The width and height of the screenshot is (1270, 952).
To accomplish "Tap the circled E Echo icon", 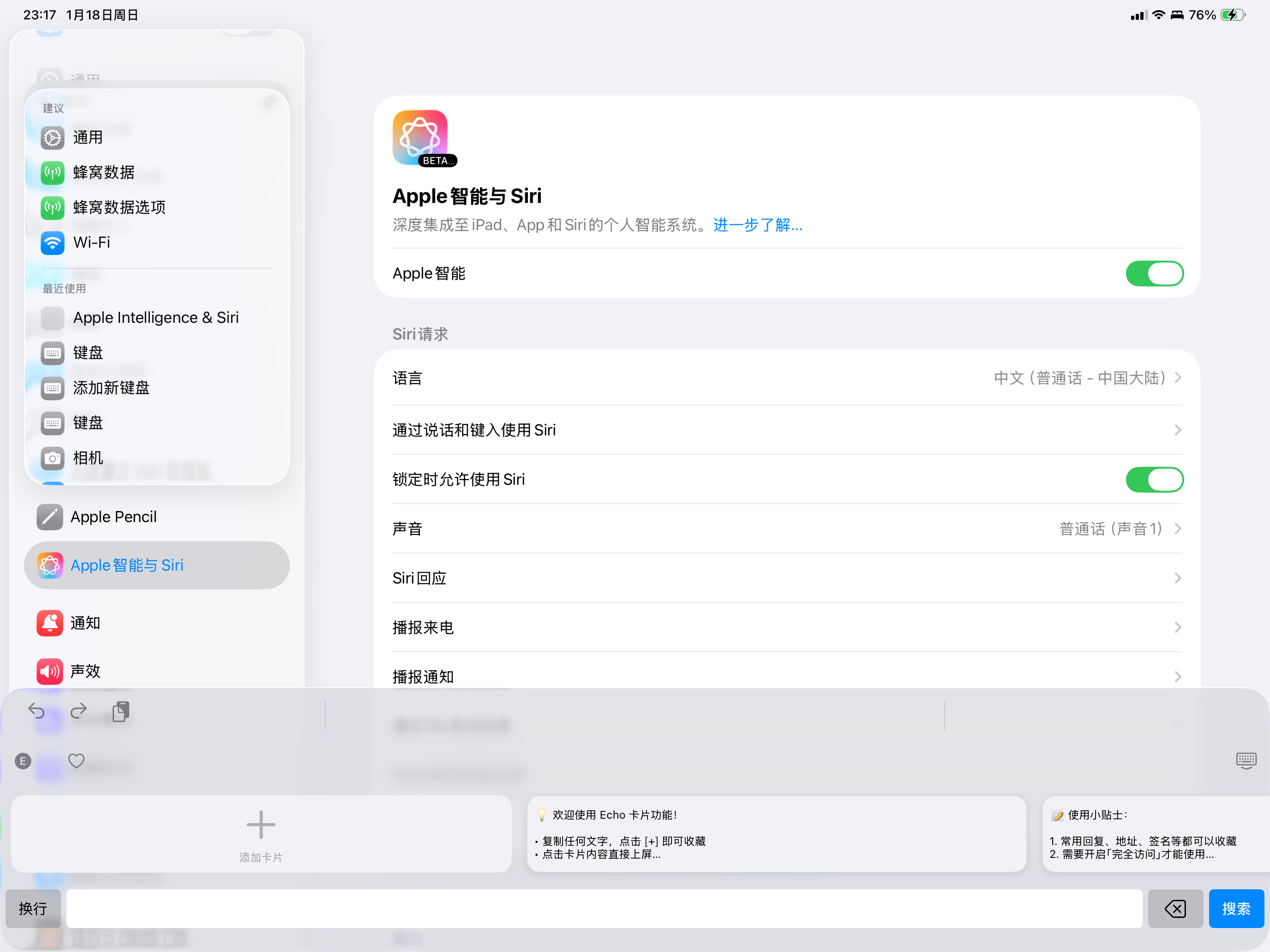I will pyautogui.click(x=23, y=762).
